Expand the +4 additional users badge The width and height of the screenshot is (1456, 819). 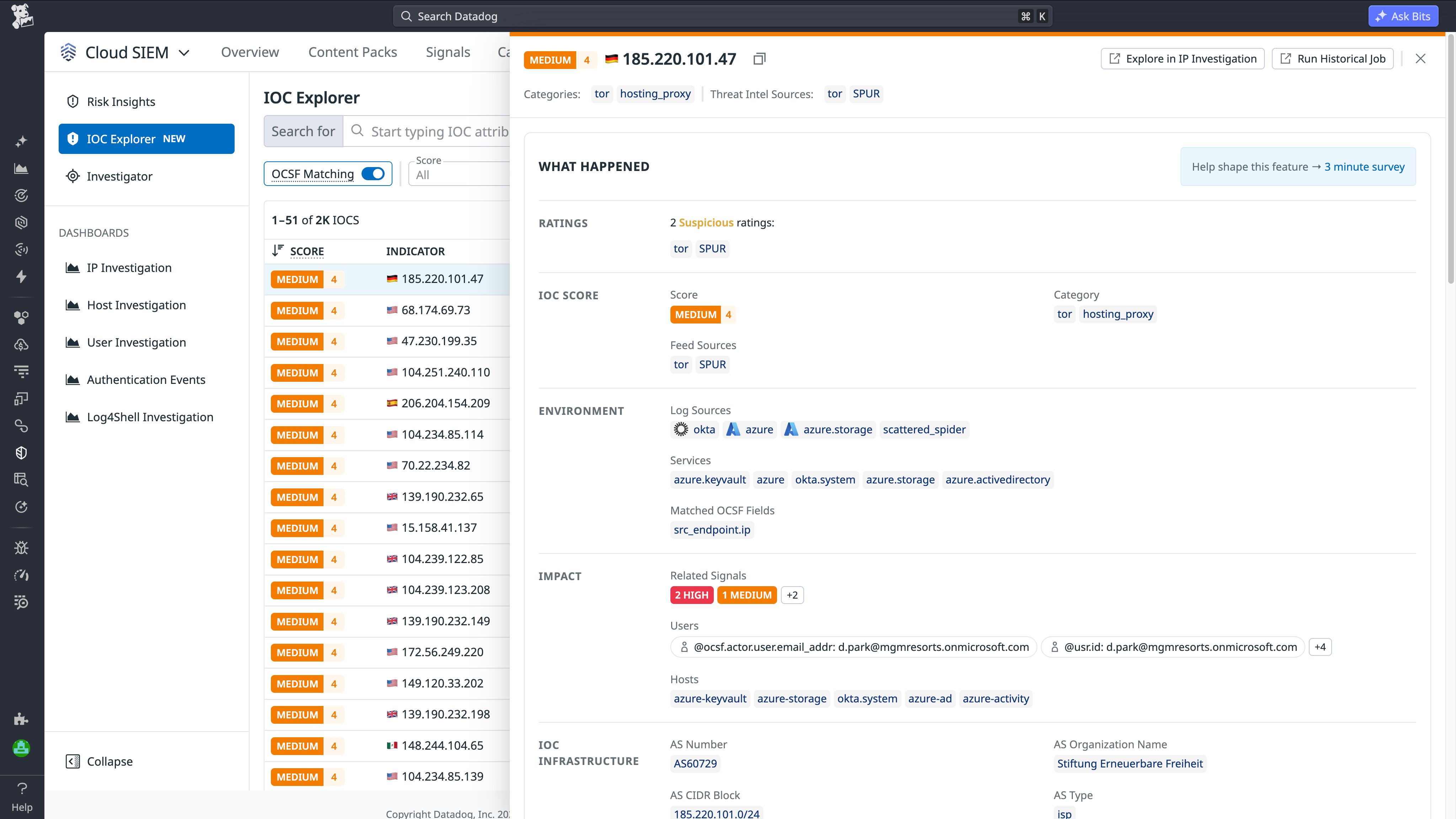pos(1320,647)
